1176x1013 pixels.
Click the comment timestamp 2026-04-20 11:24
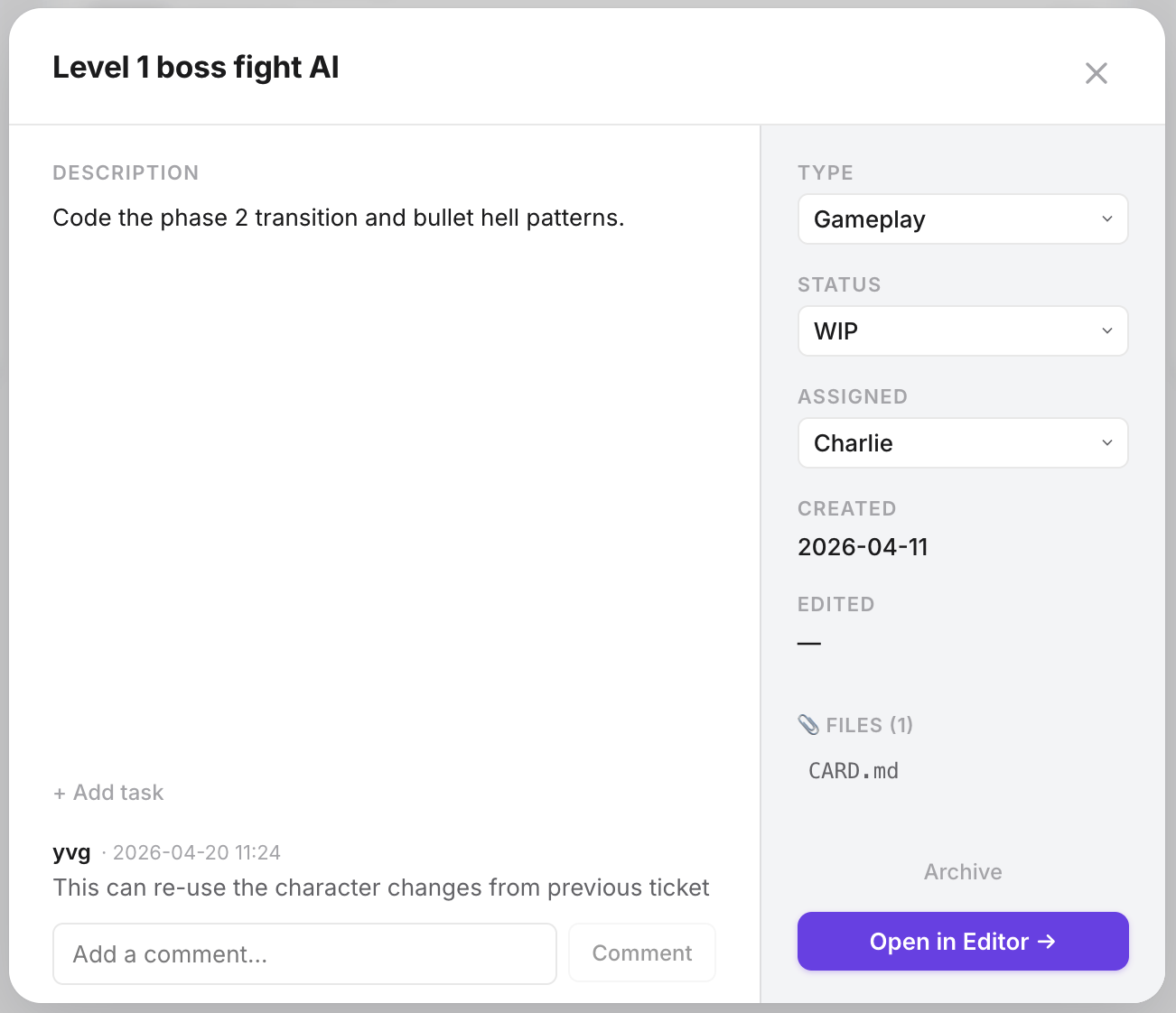[197, 853]
